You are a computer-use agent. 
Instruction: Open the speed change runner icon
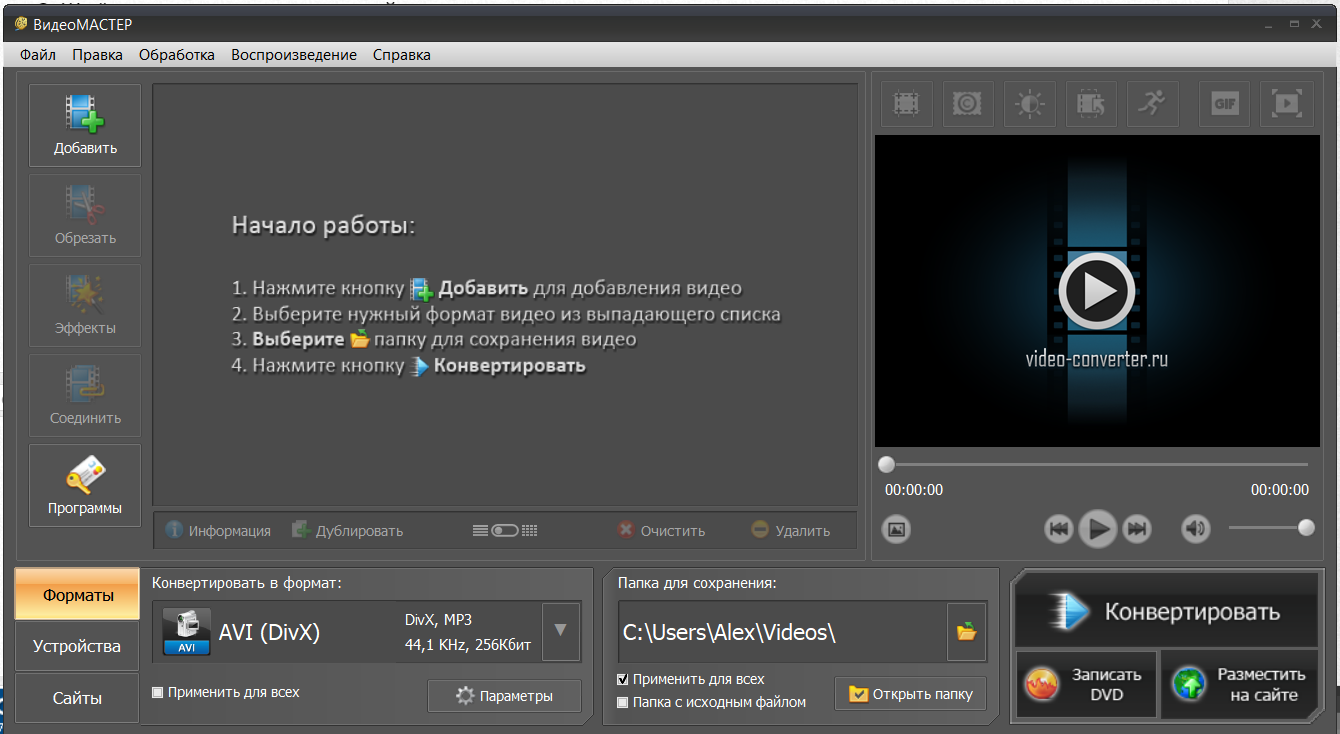pyautogui.click(x=1152, y=103)
